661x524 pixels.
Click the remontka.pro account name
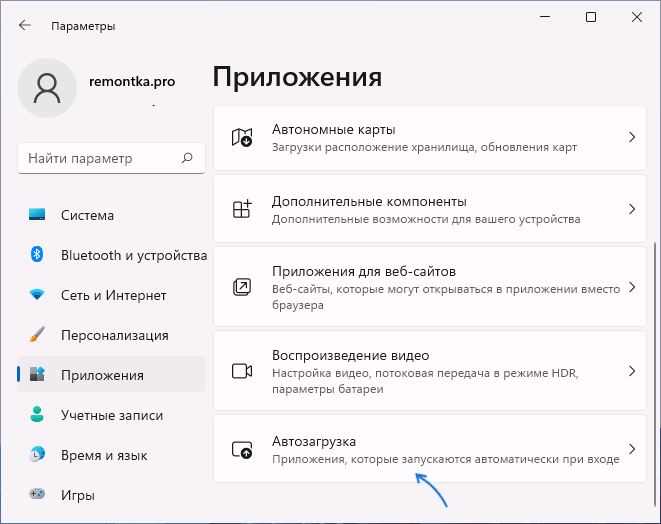132,81
